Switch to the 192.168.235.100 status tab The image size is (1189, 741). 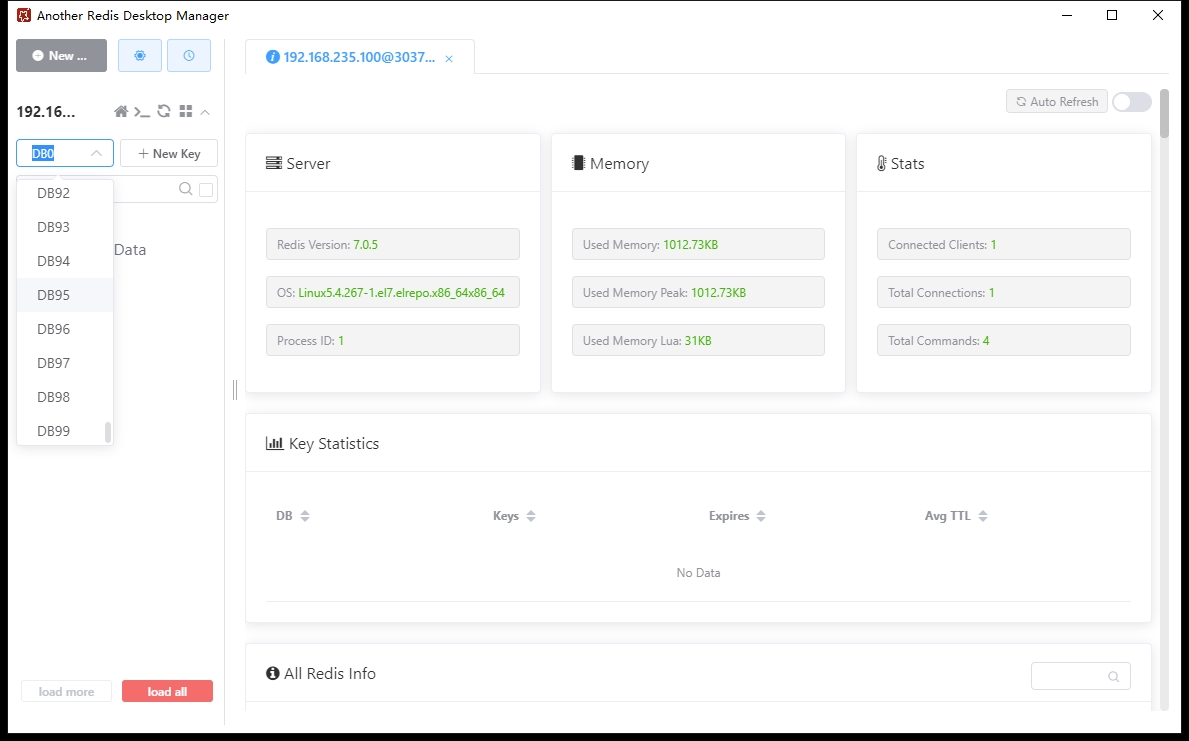tap(351, 58)
